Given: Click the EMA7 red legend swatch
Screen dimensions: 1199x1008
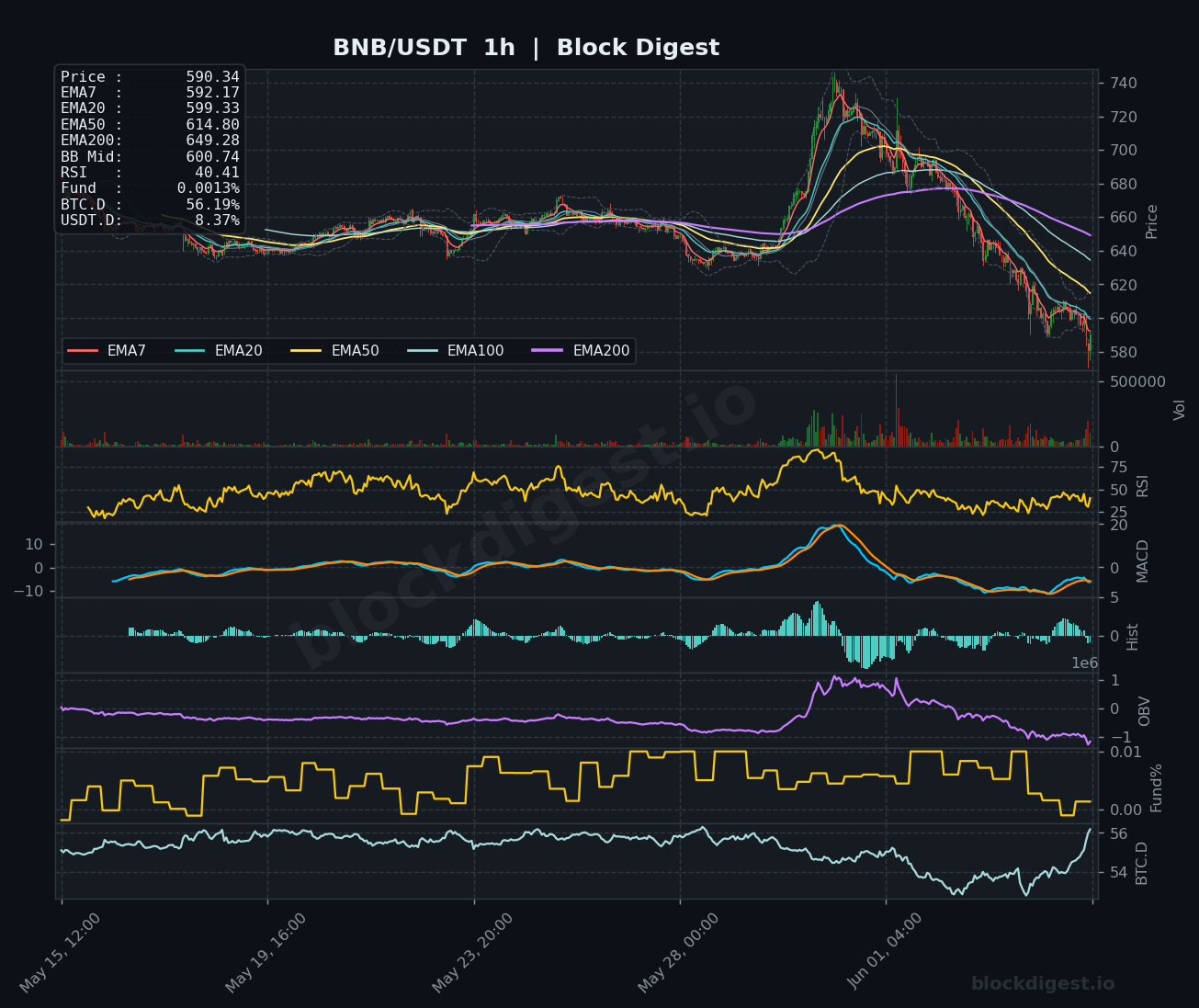Looking at the screenshot, I should pyautogui.click(x=83, y=351).
